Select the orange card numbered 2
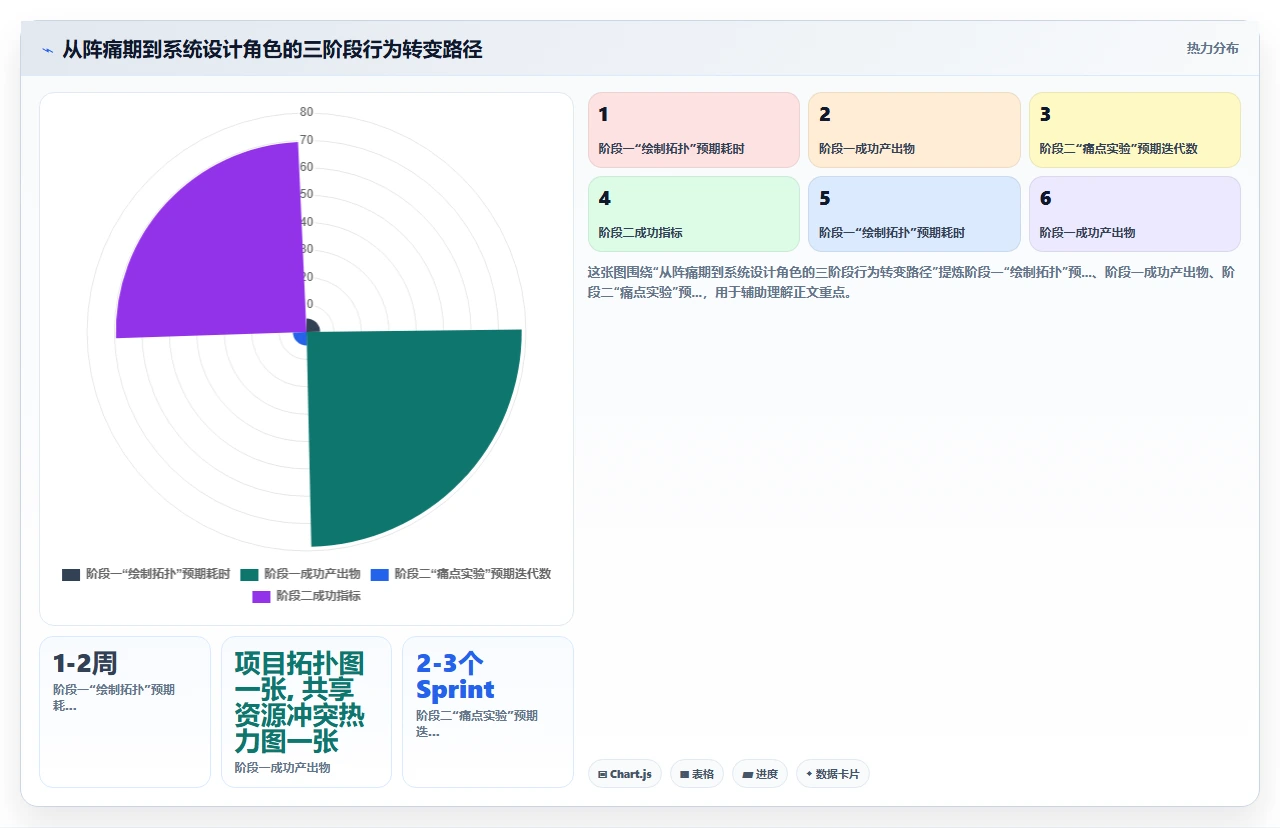 pos(914,130)
